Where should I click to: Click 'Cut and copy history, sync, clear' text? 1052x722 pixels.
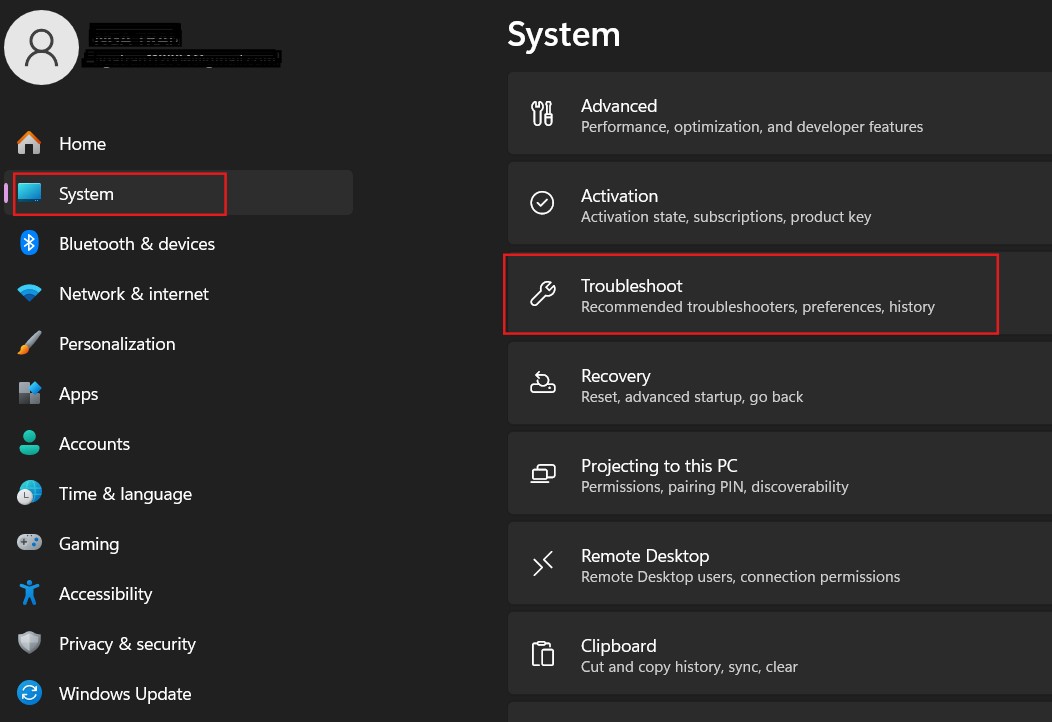tap(689, 666)
